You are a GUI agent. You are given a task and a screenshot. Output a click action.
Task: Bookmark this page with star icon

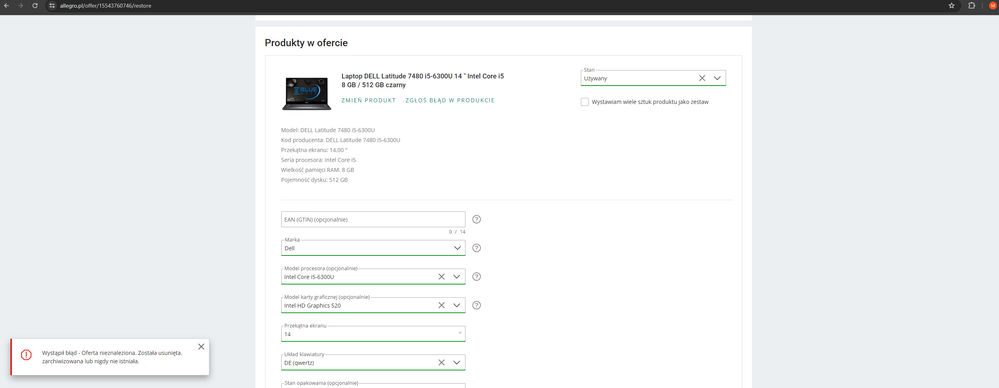coord(951,5)
